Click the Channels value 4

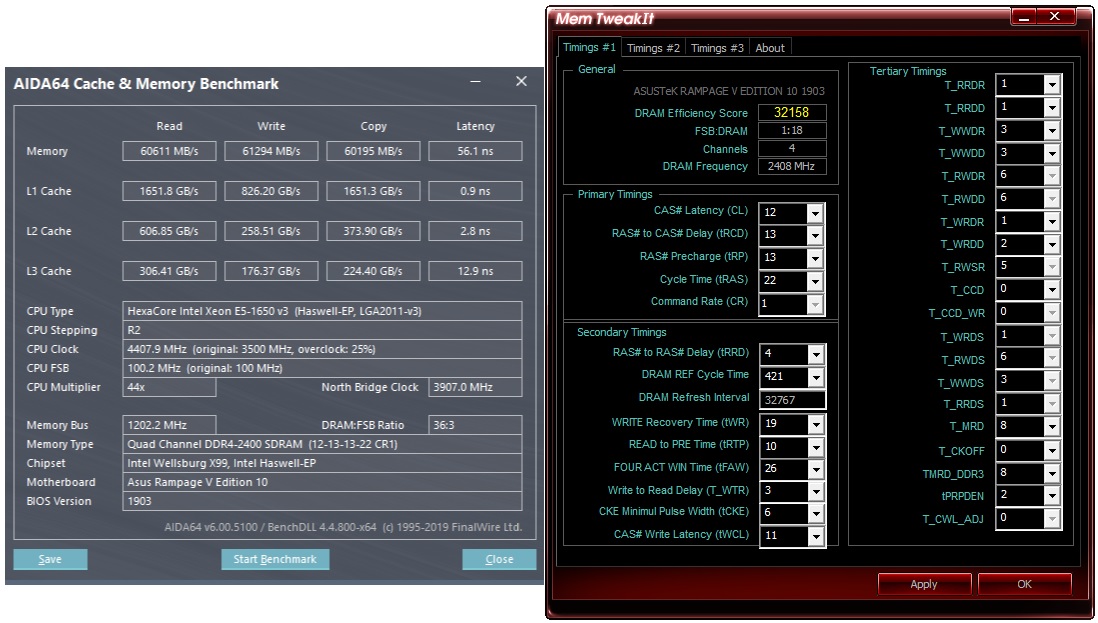792,148
